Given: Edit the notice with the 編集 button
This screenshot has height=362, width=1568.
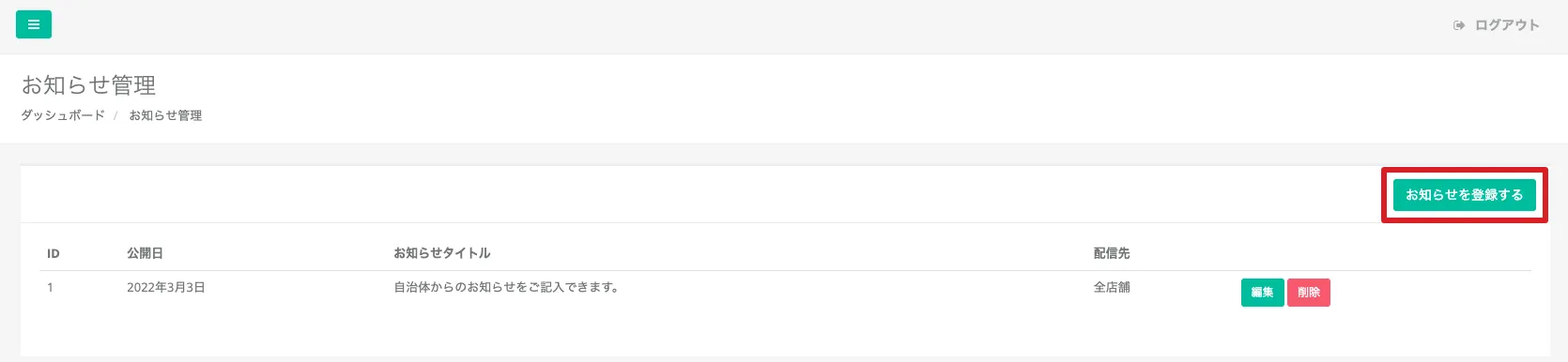Looking at the screenshot, I should click(x=1262, y=293).
